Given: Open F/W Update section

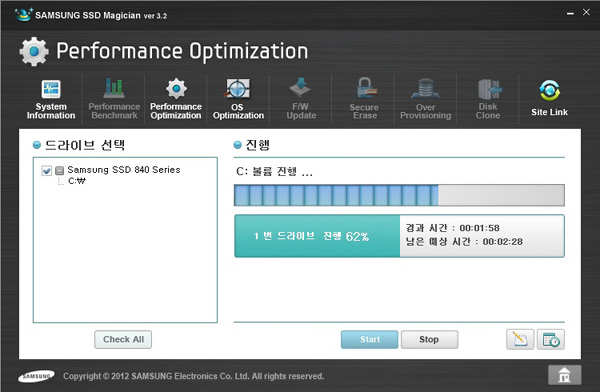Looking at the screenshot, I should (x=301, y=99).
